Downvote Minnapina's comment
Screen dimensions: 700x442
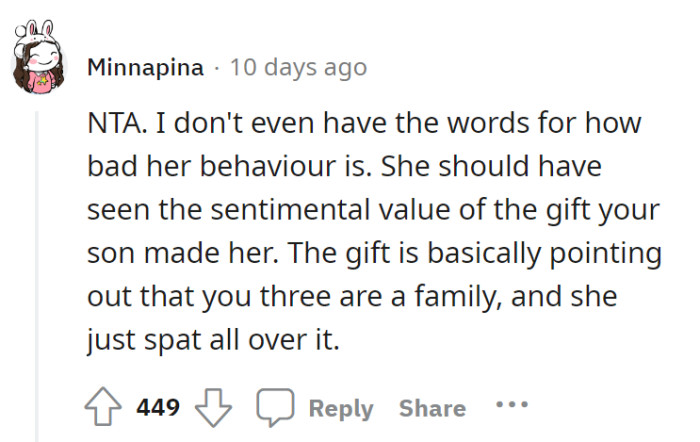point(211,408)
